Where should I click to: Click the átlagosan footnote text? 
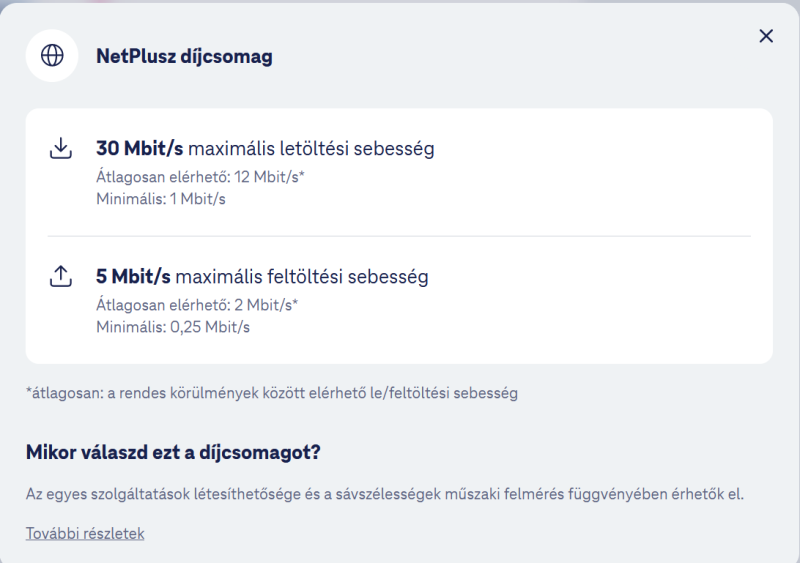coord(272,393)
